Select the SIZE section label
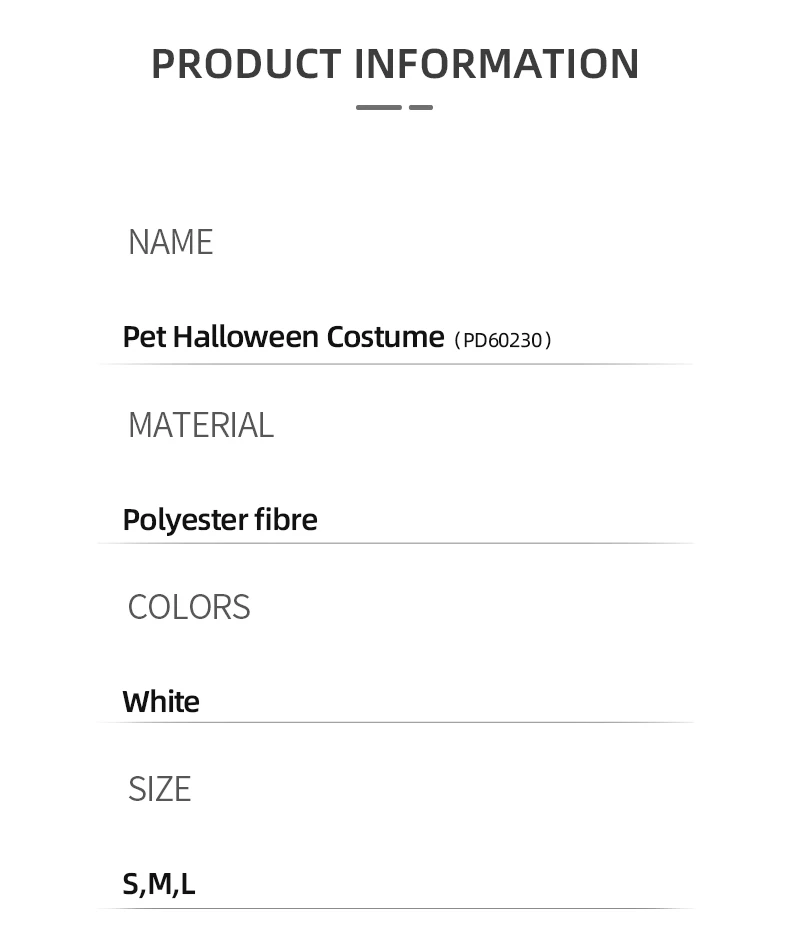Viewport: 790px width, 937px height. [159, 789]
